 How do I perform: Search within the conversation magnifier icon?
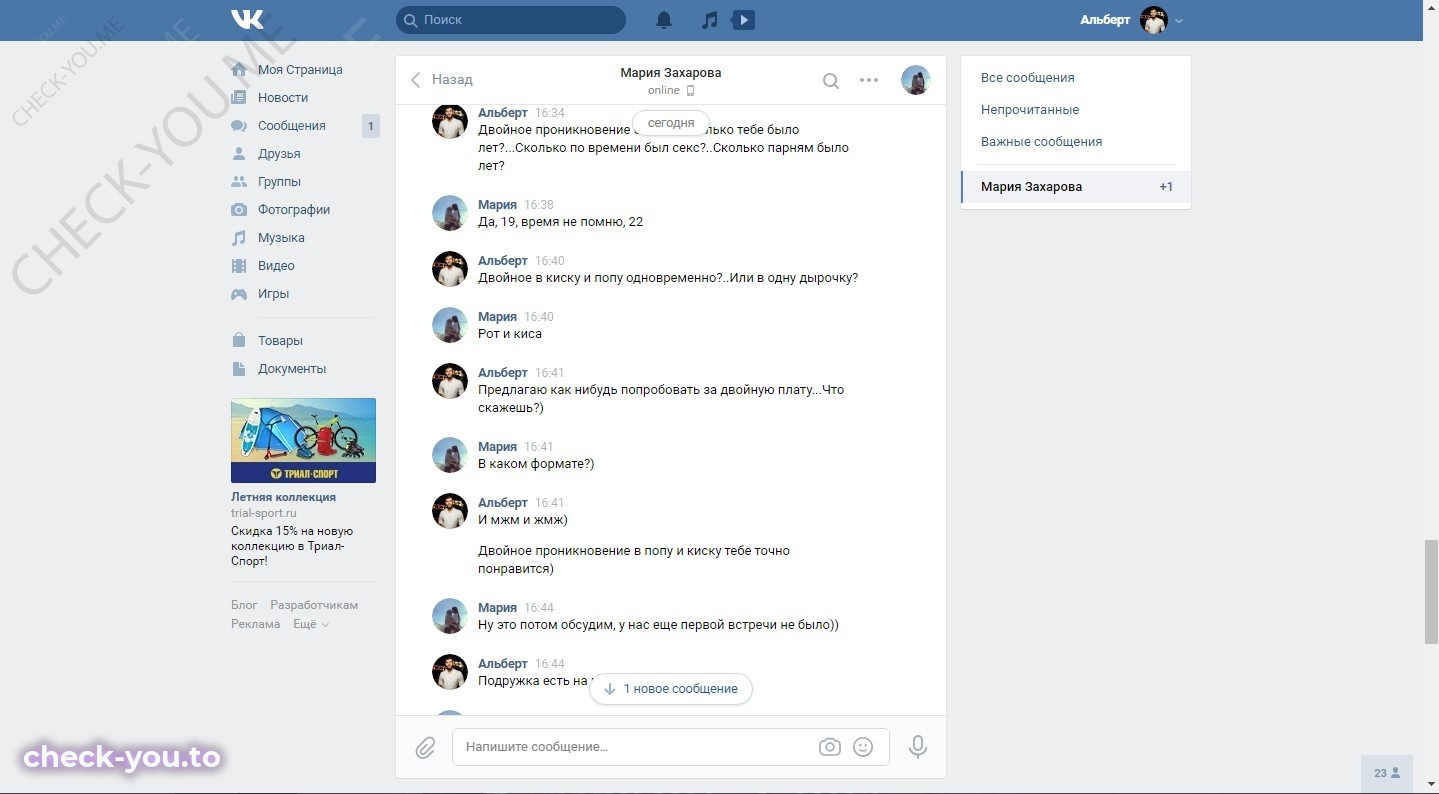tap(831, 81)
